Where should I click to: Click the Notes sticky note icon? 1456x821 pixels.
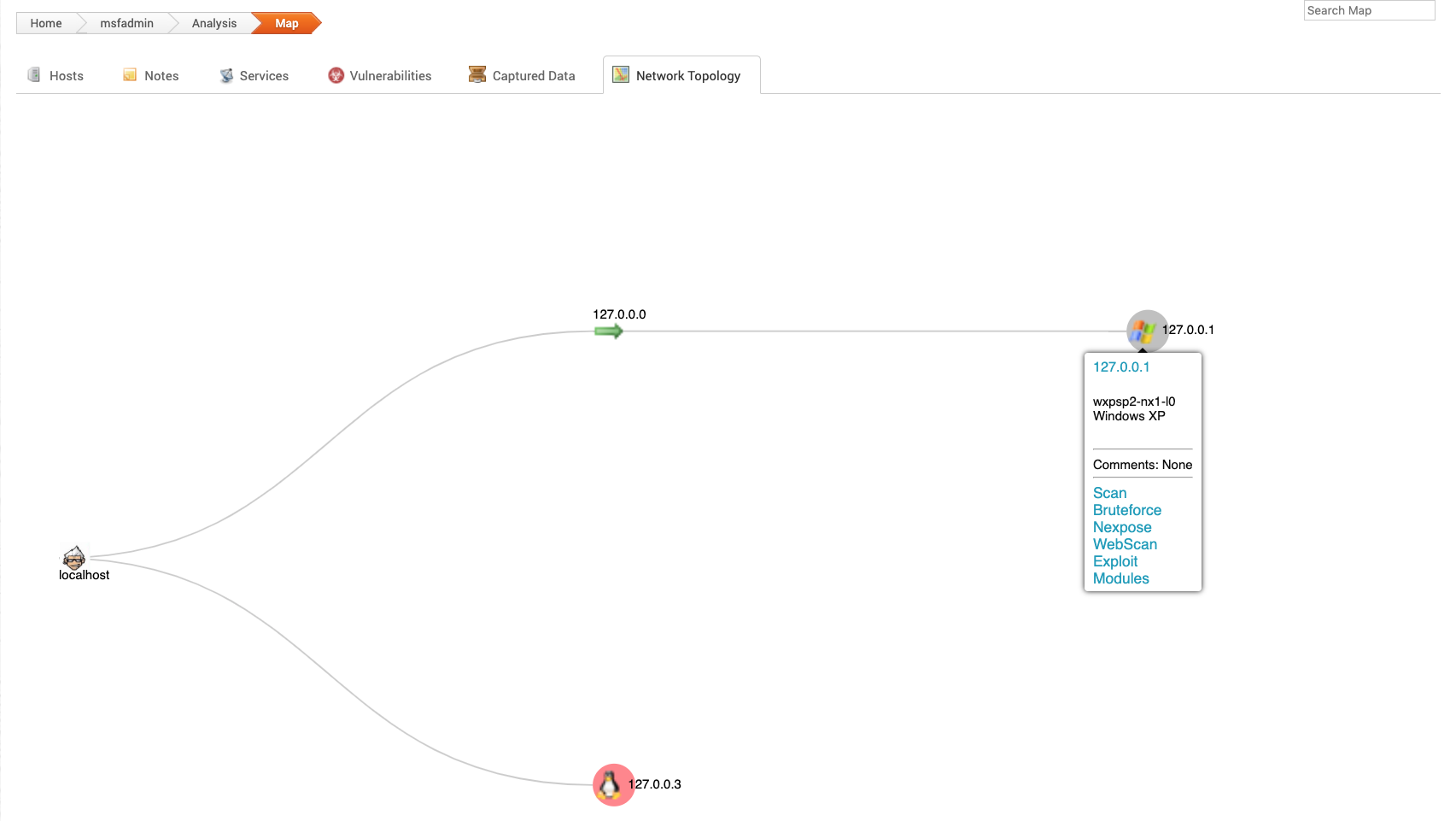tap(130, 75)
